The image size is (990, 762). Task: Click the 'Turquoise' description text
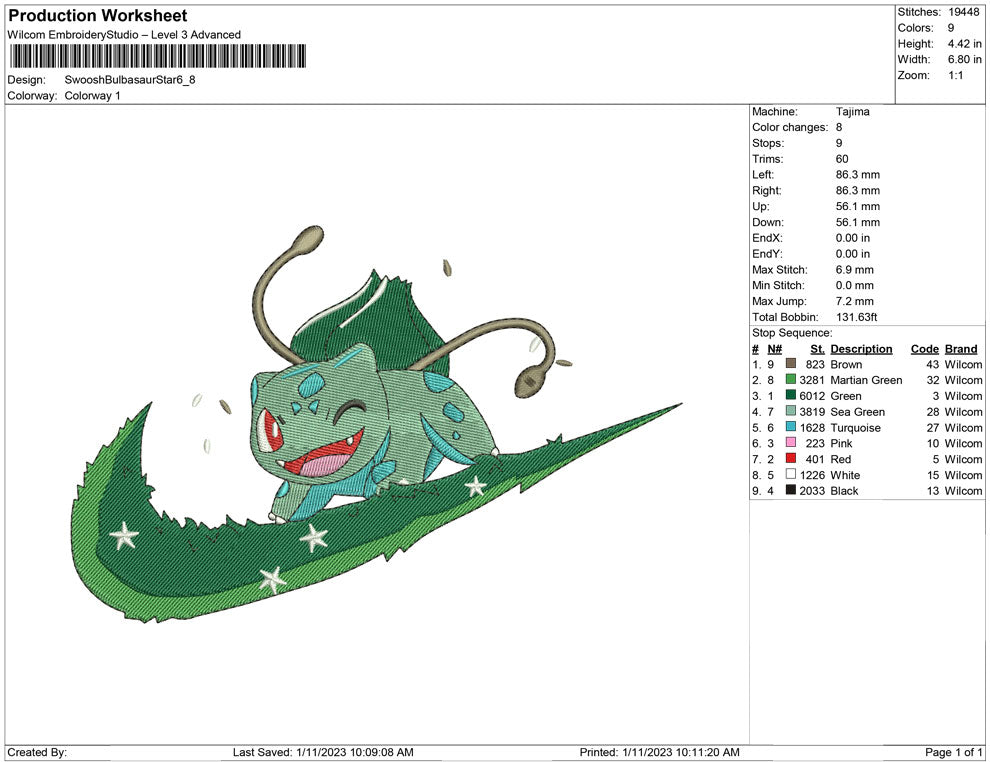click(x=856, y=427)
